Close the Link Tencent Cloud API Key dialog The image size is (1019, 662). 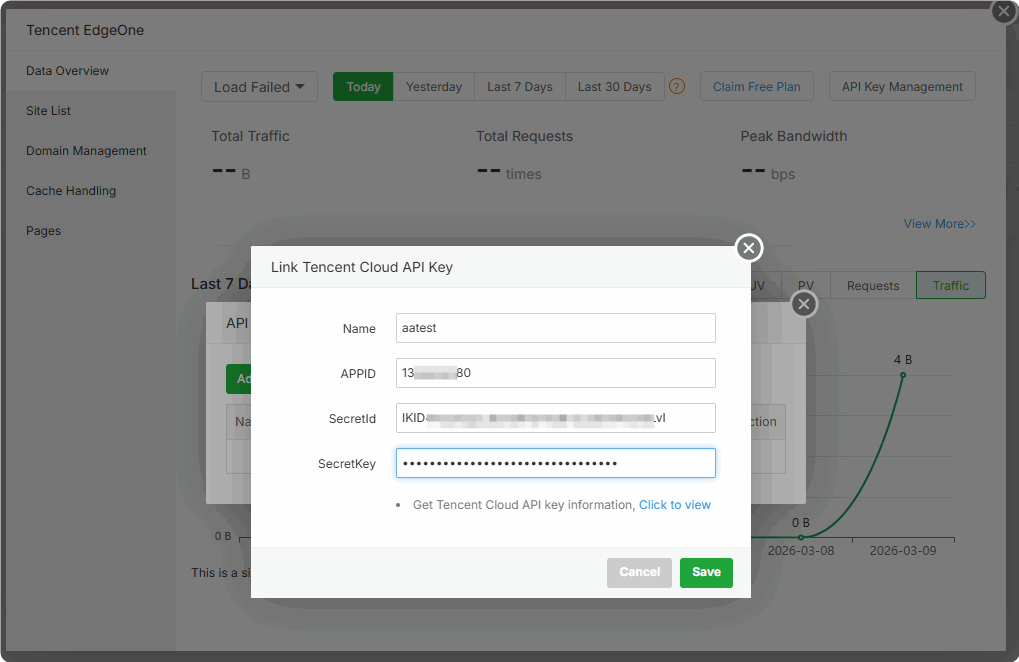click(749, 248)
